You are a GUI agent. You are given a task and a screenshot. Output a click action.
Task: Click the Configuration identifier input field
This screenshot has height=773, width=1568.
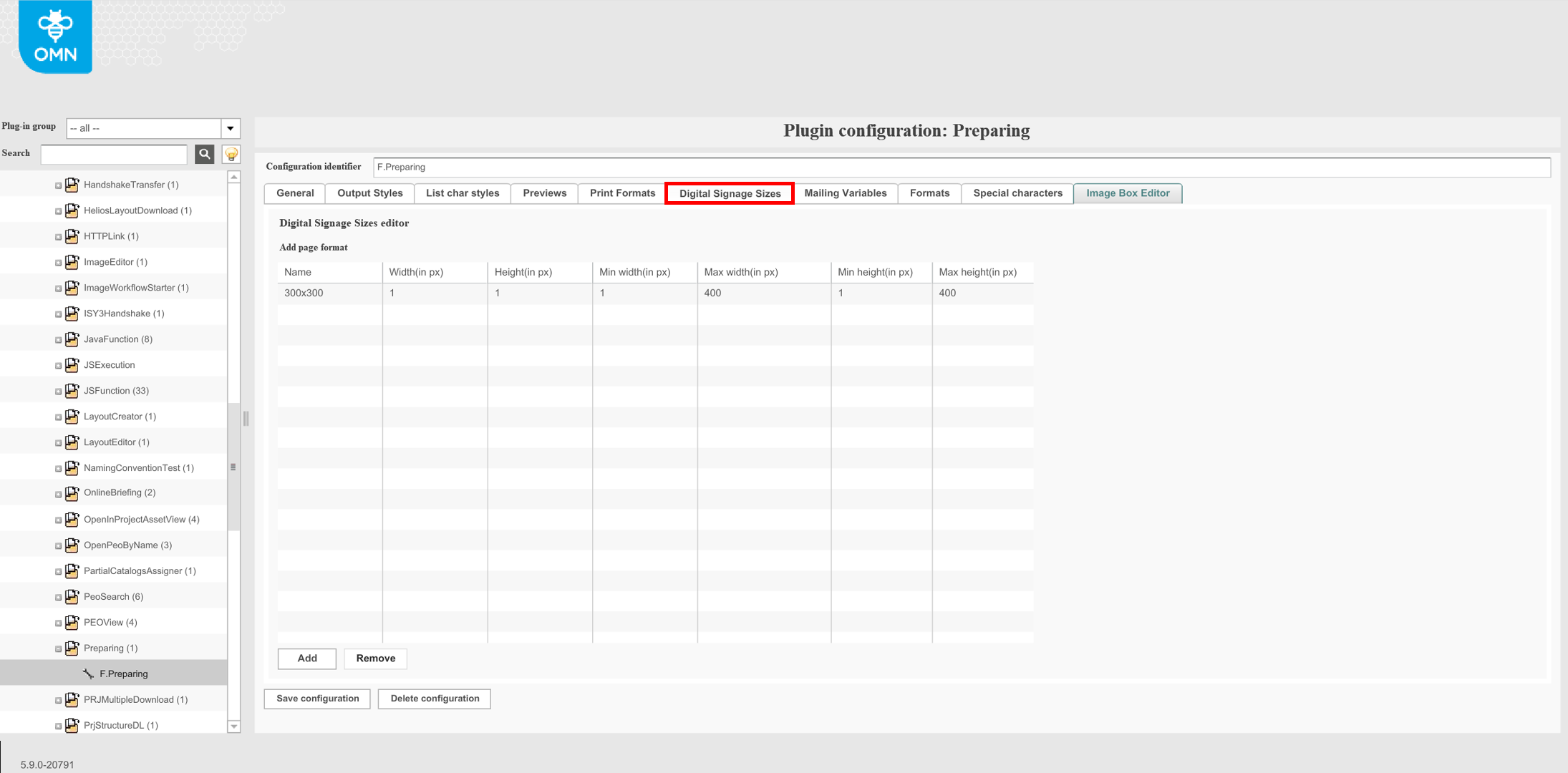[716, 167]
